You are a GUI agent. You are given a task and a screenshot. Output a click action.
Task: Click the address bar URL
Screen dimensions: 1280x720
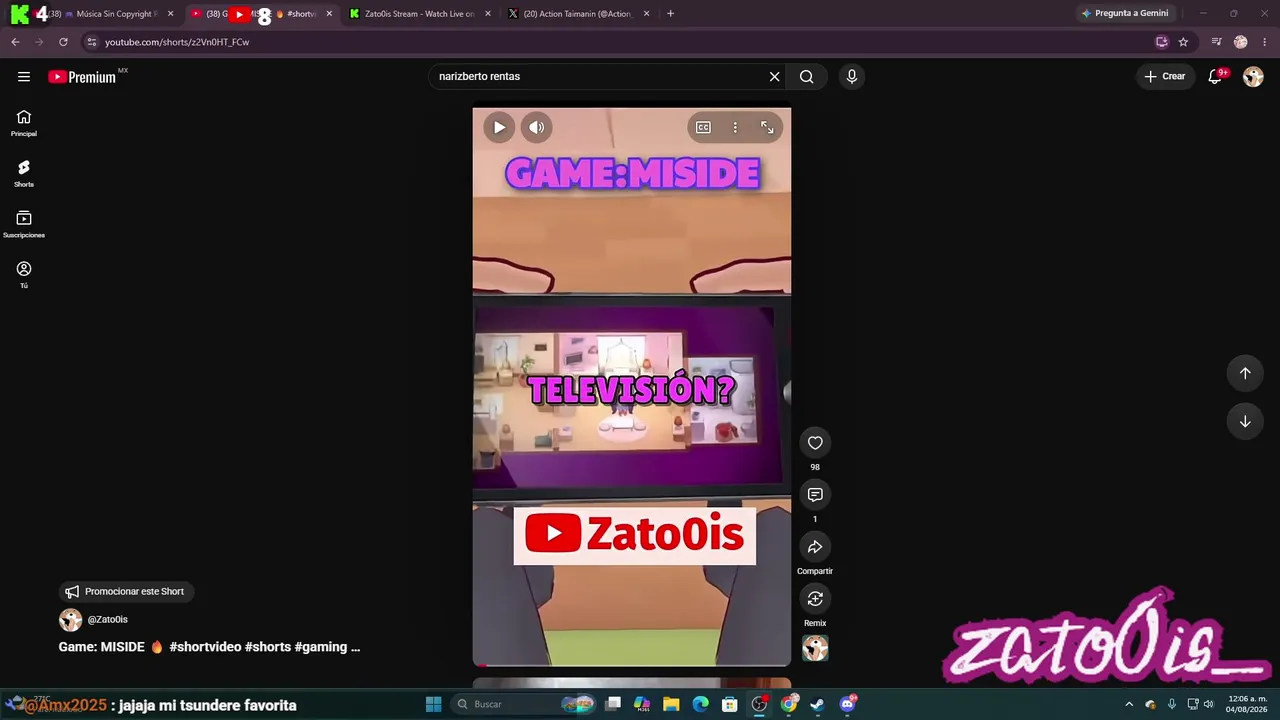[177, 42]
